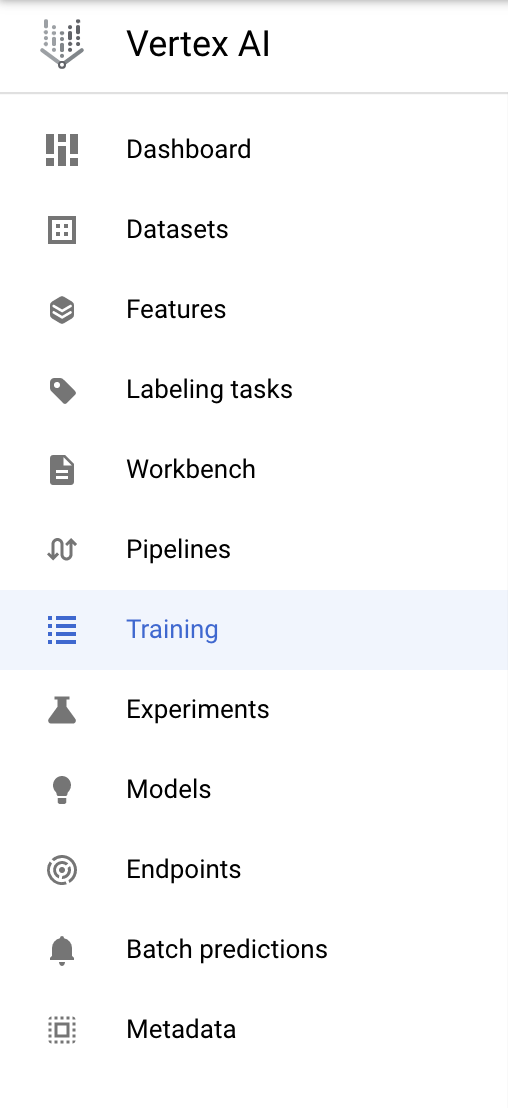
Task: Click the Vertex AI title text
Action: tap(198, 44)
